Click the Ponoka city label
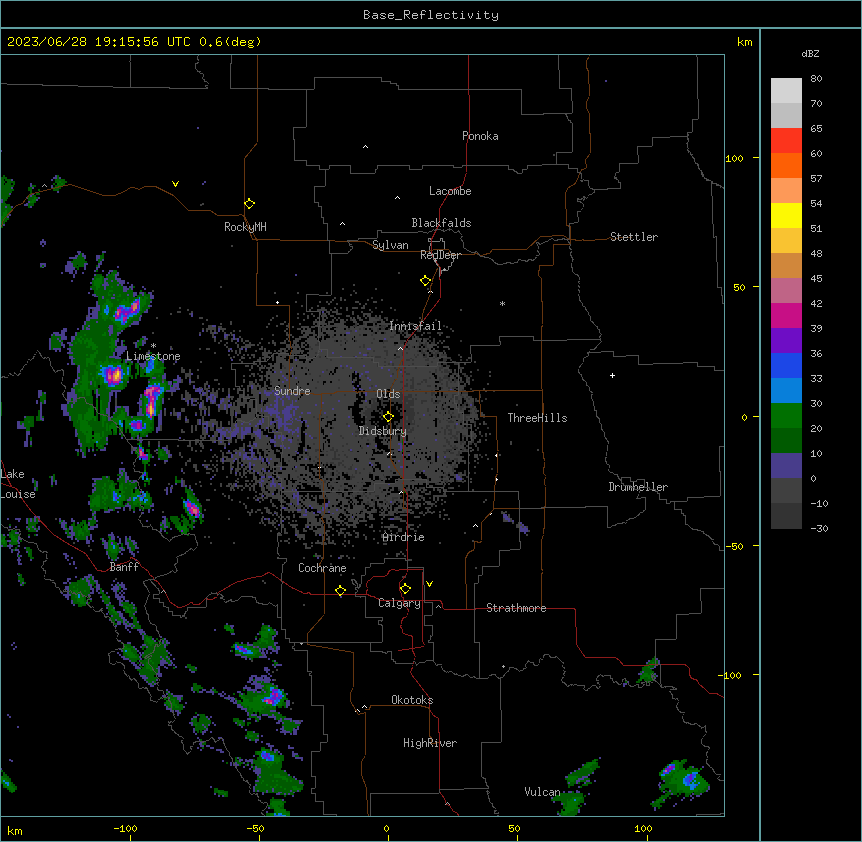 tap(480, 136)
